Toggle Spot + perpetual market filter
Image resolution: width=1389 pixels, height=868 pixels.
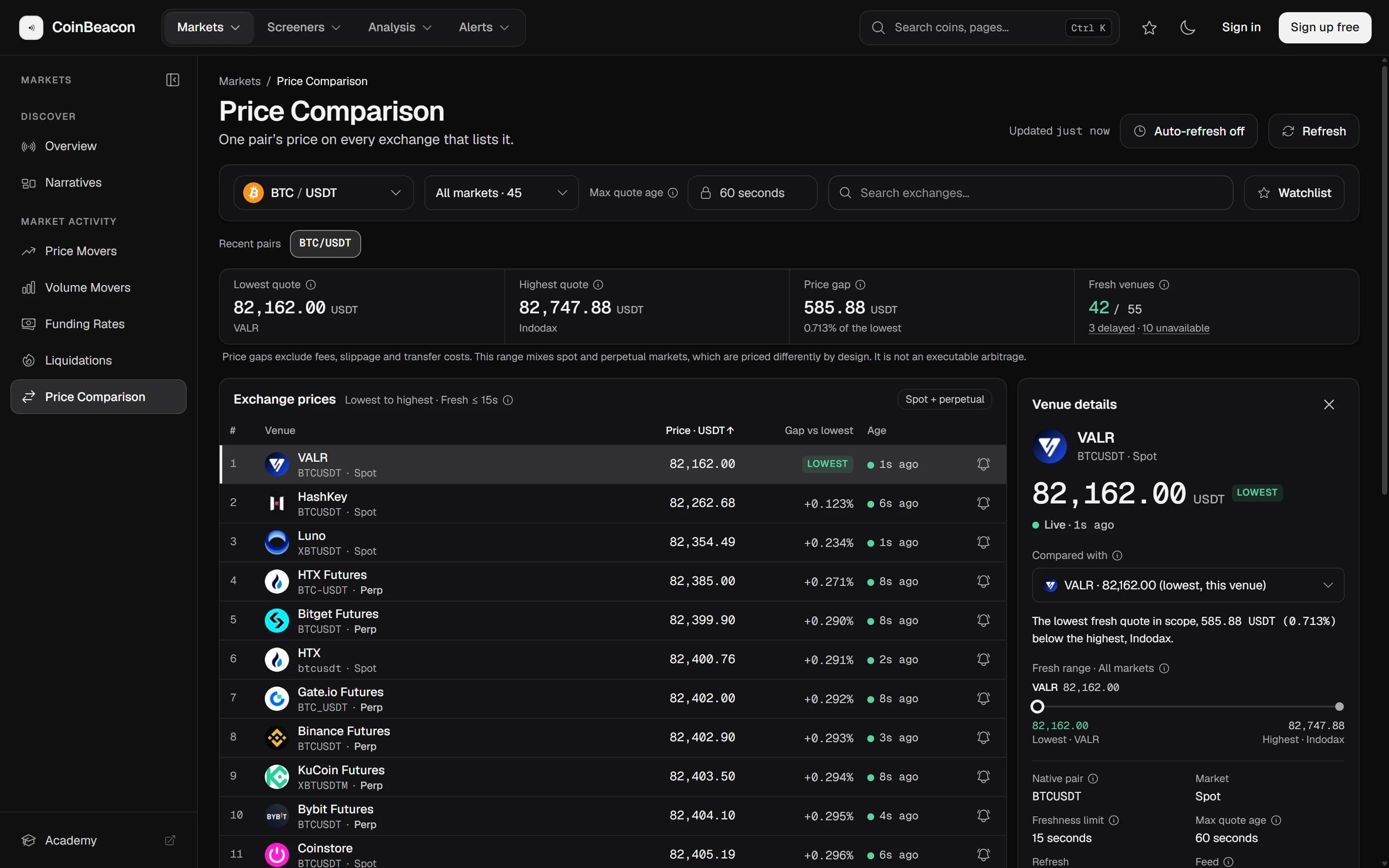[x=944, y=400]
